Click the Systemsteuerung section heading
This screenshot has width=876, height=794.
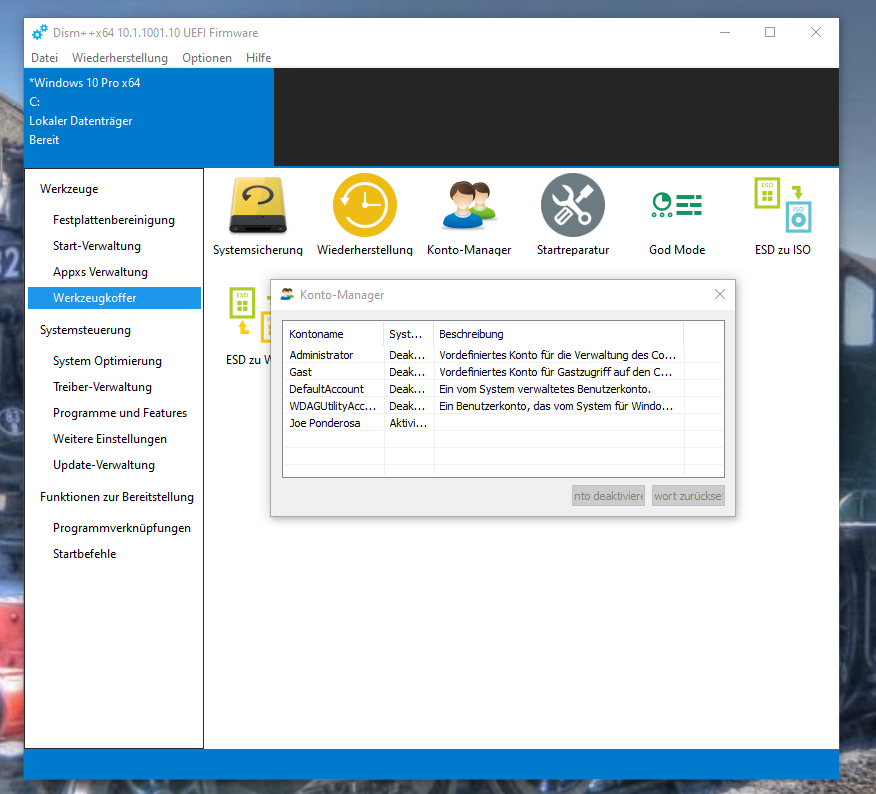tap(85, 330)
